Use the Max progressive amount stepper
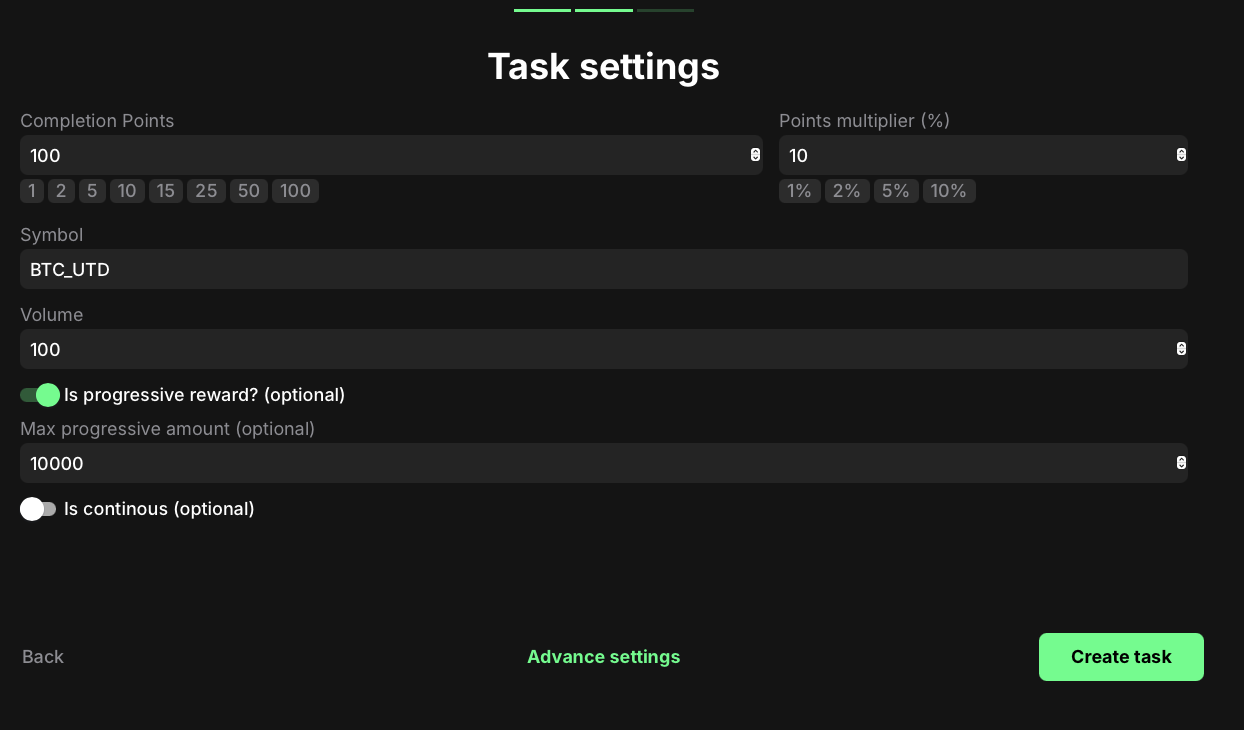The image size is (1244, 730). [x=1181, y=463]
